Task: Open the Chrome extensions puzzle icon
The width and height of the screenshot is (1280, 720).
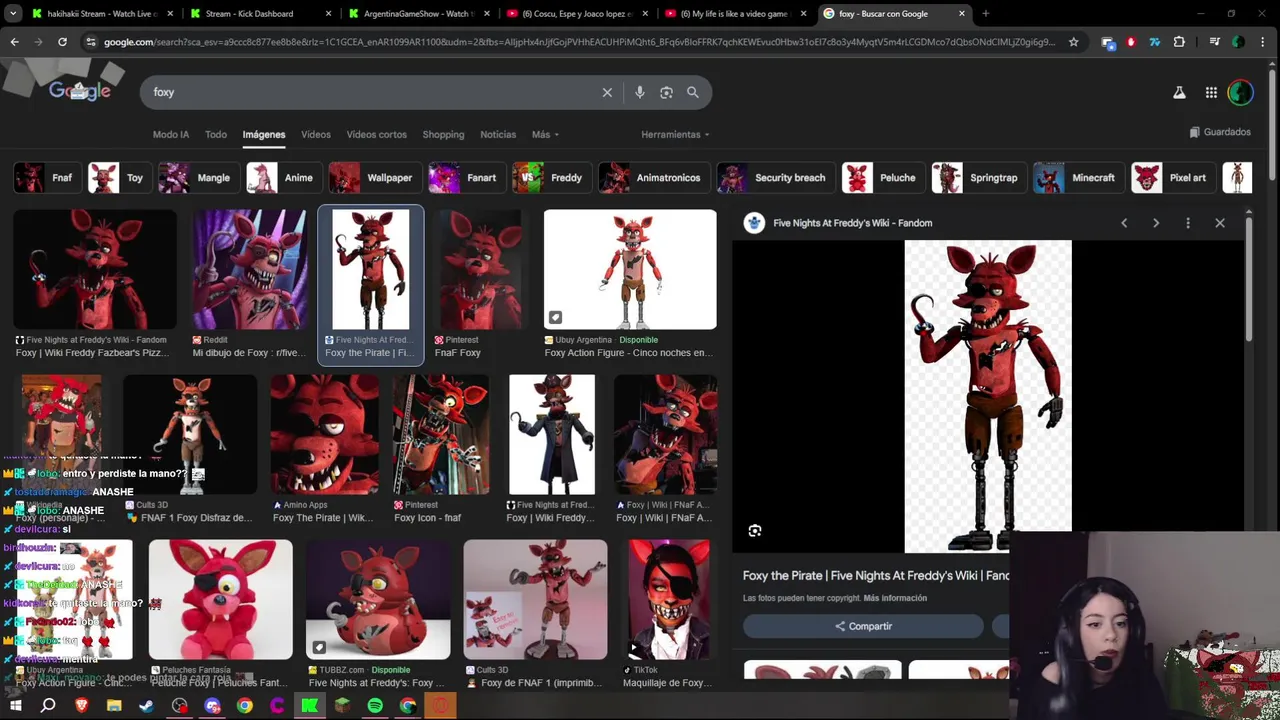Action: click(x=1179, y=42)
